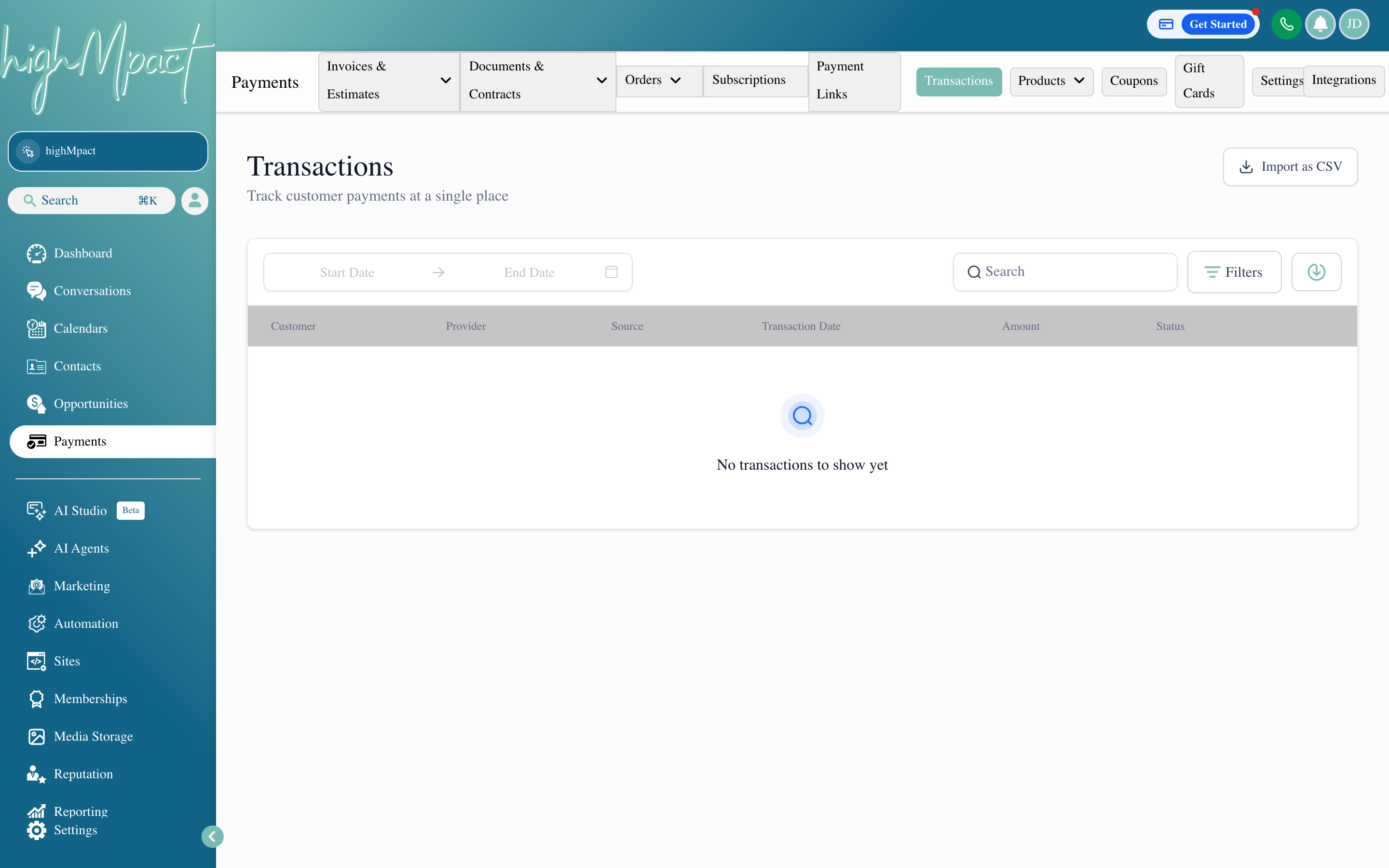
Task: Open the notifications bell icon
Action: point(1320,24)
